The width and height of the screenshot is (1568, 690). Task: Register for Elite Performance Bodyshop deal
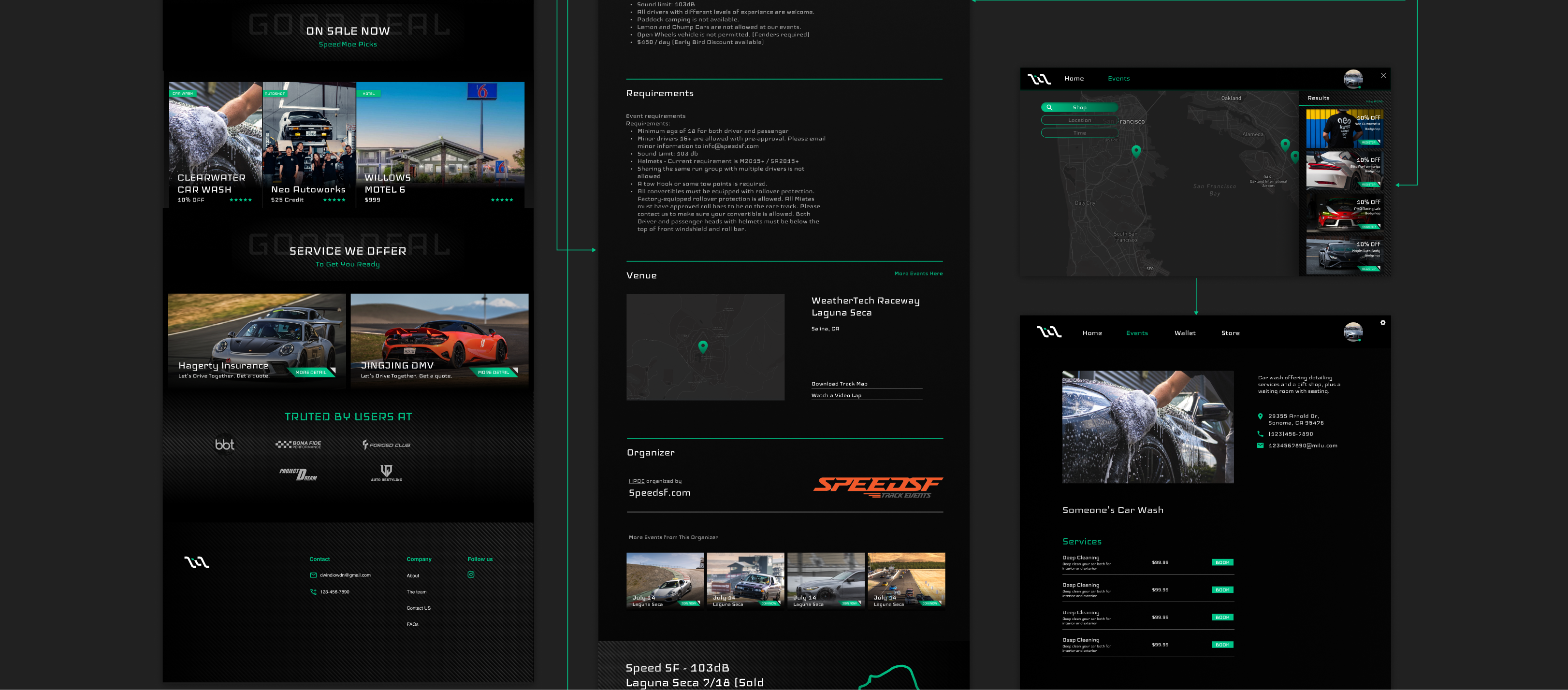point(1369,185)
